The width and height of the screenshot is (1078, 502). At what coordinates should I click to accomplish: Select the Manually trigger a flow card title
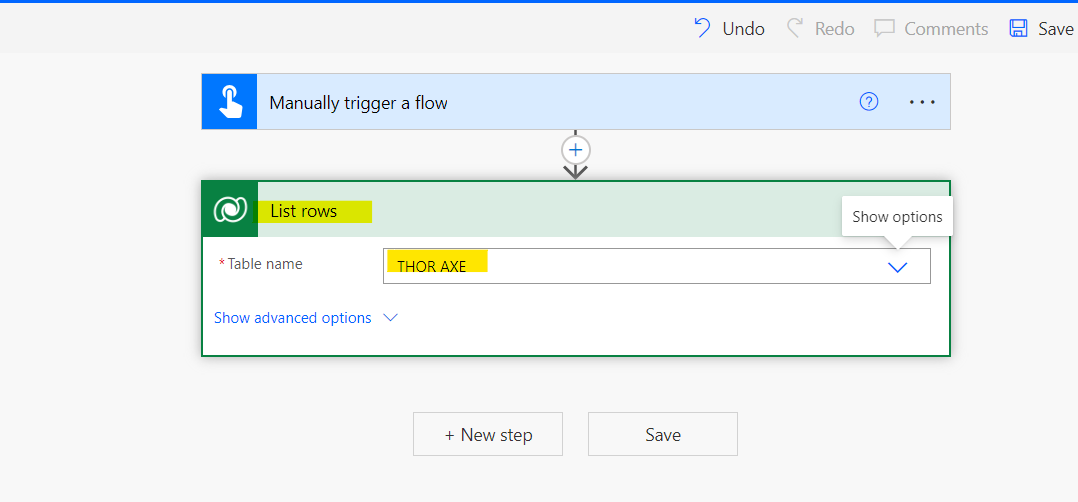(x=358, y=103)
